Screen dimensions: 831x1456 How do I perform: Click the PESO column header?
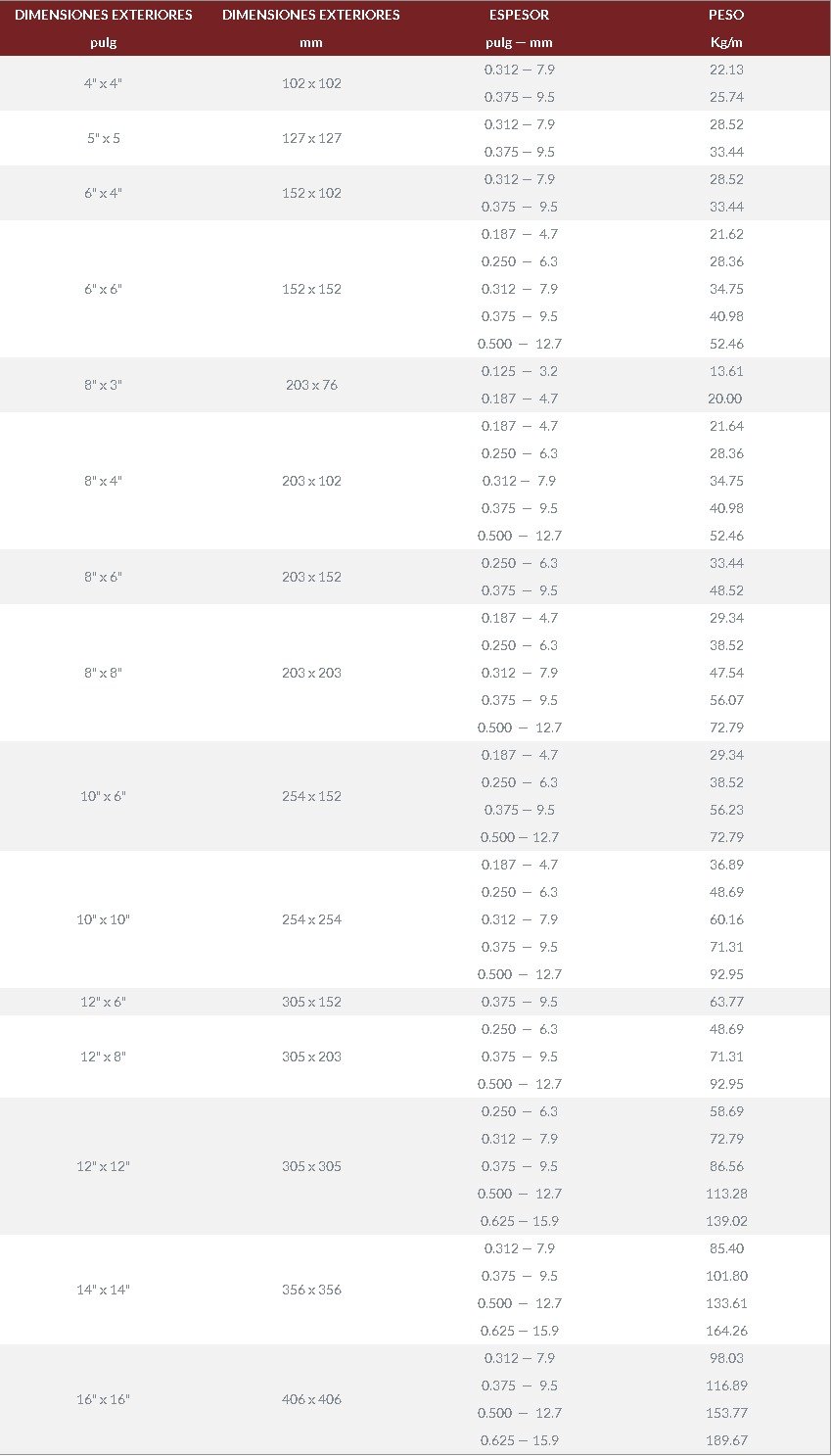(x=726, y=15)
